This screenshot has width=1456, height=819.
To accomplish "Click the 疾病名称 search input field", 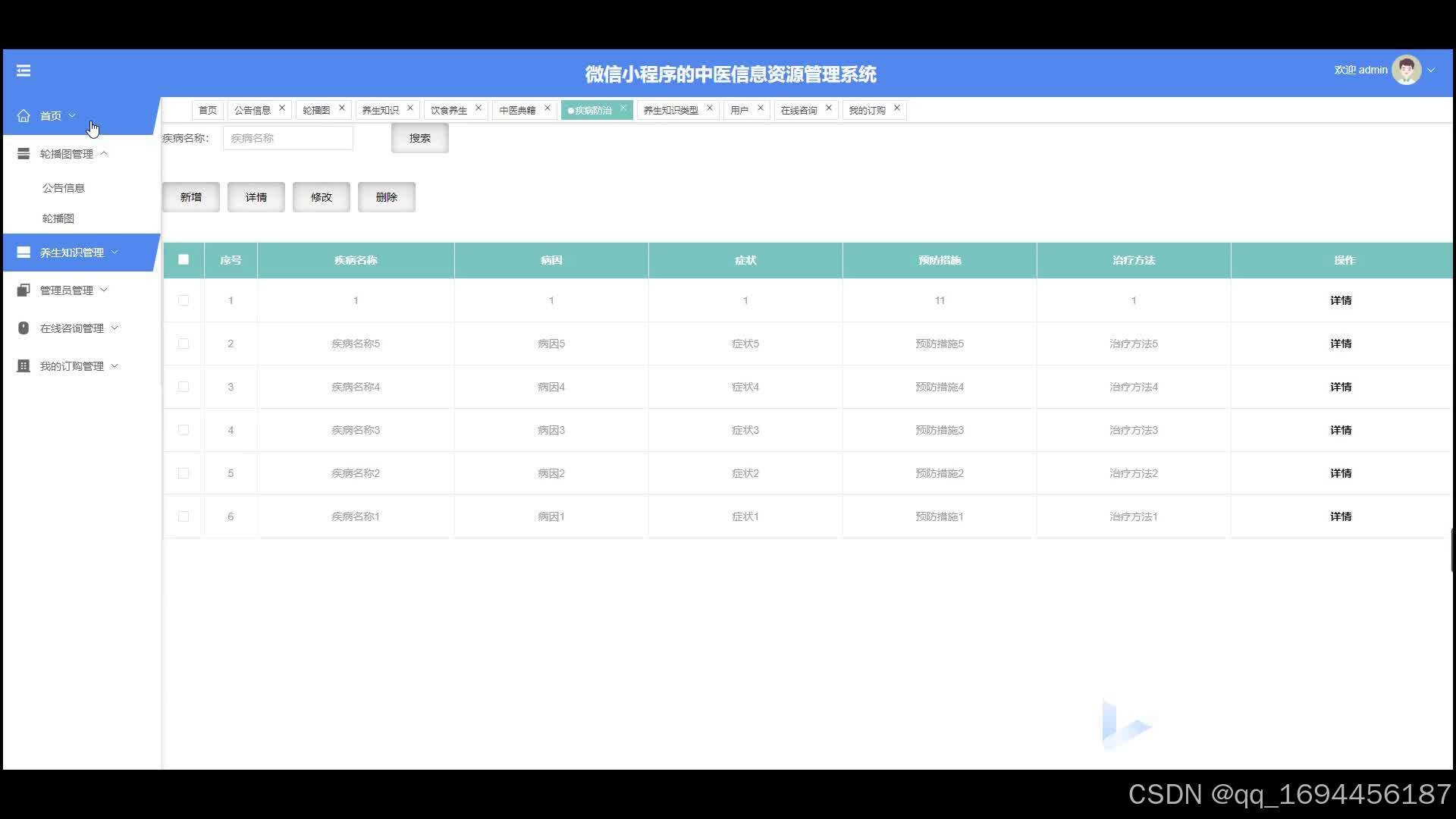I will [288, 138].
